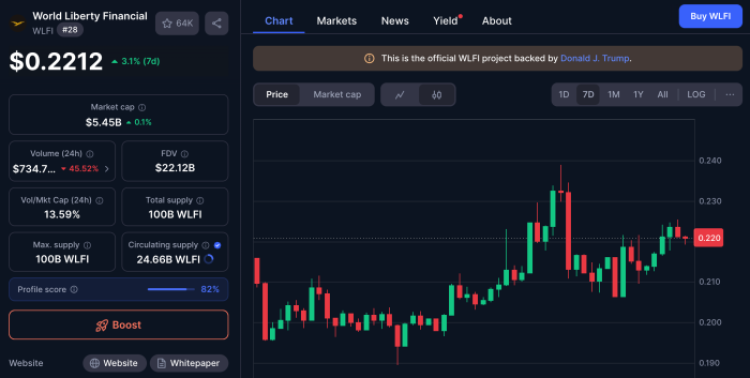Select the Price chart toggle

(x=277, y=95)
